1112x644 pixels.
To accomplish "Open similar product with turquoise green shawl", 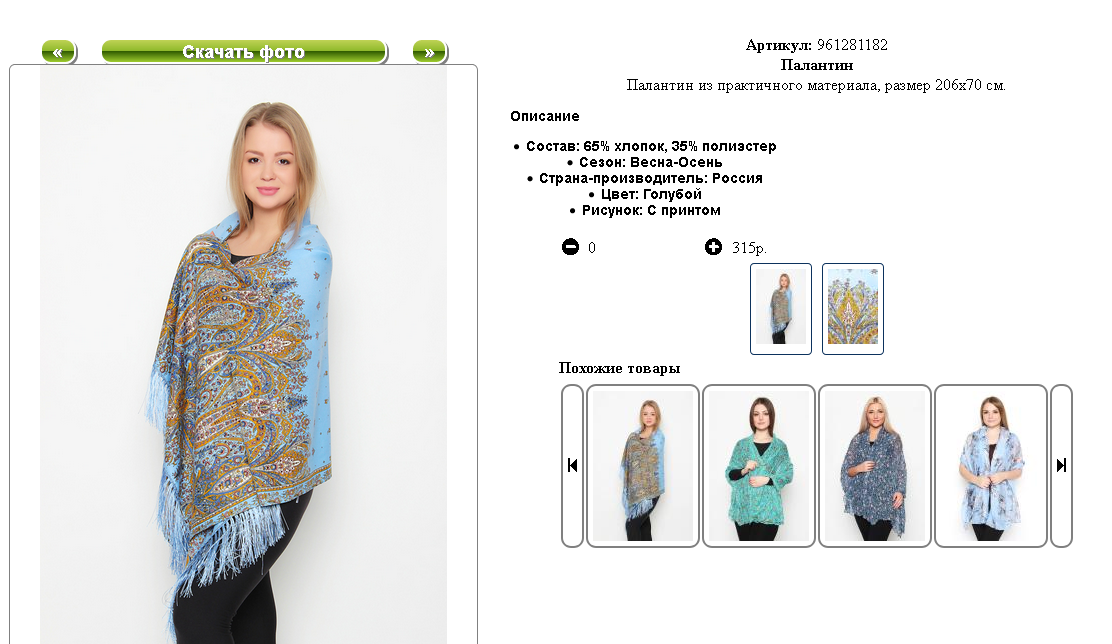I will tap(759, 466).
